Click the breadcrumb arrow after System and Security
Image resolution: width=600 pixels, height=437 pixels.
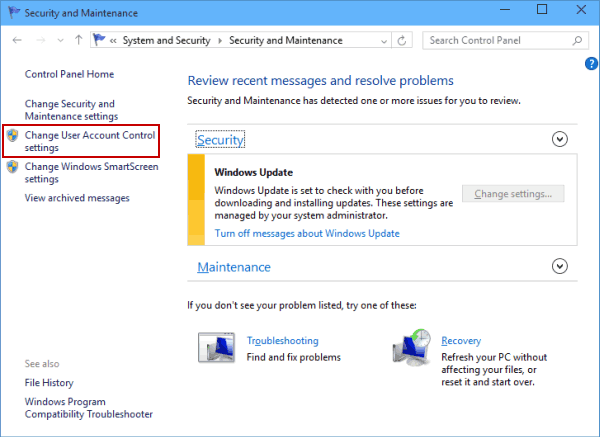pos(220,41)
